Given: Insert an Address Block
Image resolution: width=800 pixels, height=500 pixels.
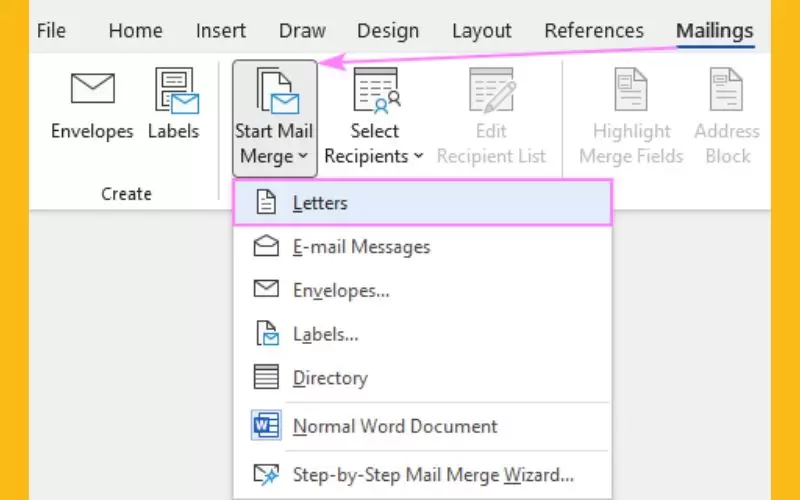Looking at the screenshot, I should point(727,117).
